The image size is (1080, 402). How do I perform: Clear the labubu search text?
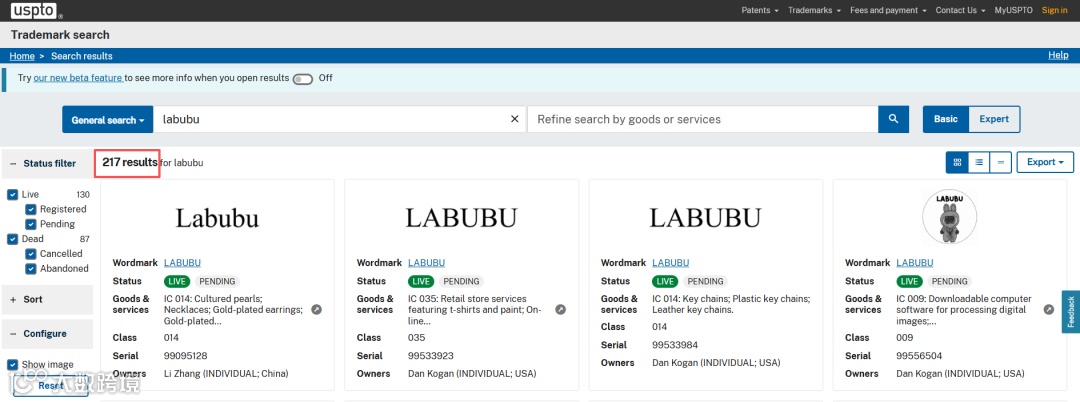pyautogui.click(x=514, y=119)
